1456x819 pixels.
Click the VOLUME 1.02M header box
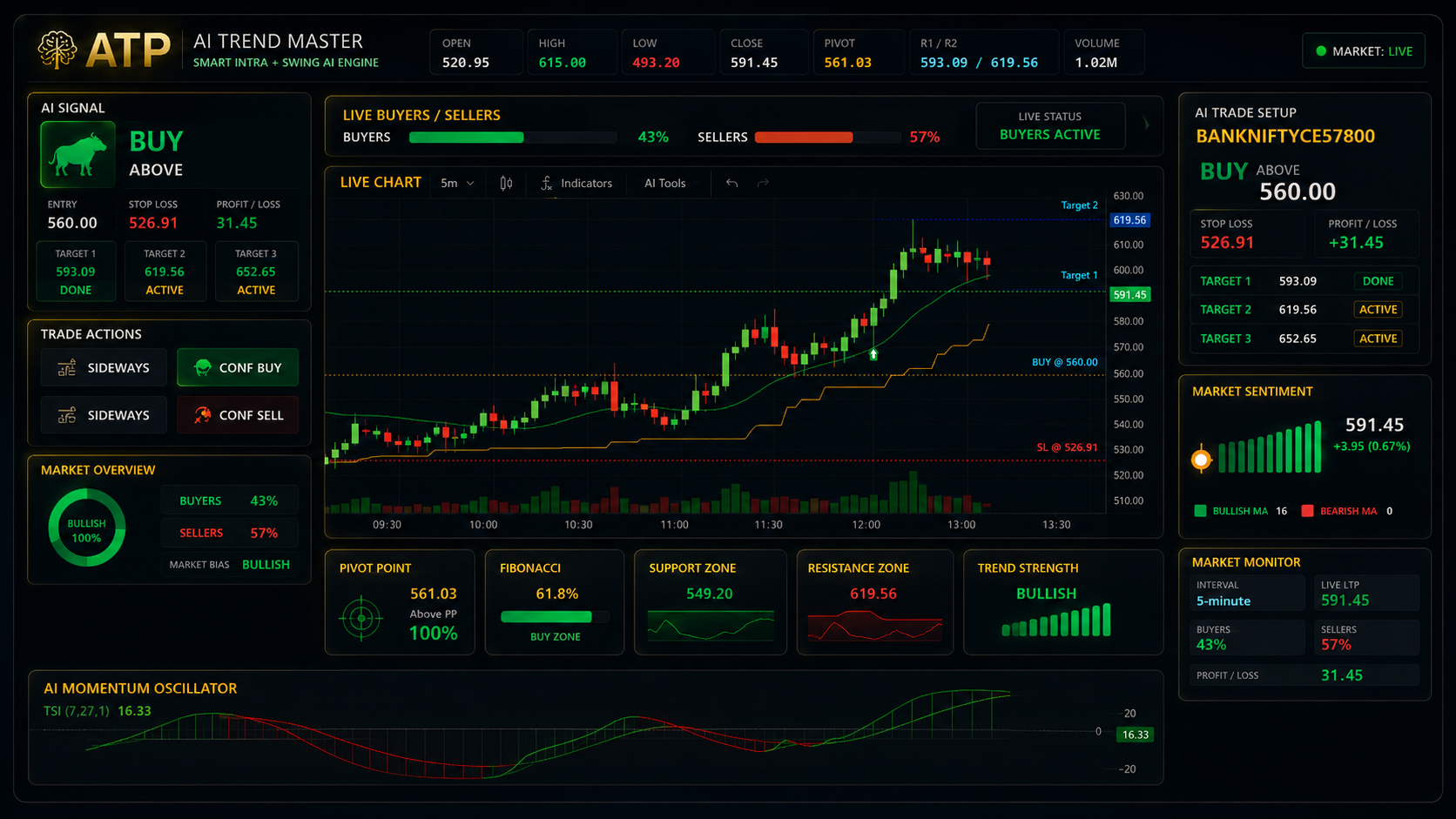pos(1103,52)
